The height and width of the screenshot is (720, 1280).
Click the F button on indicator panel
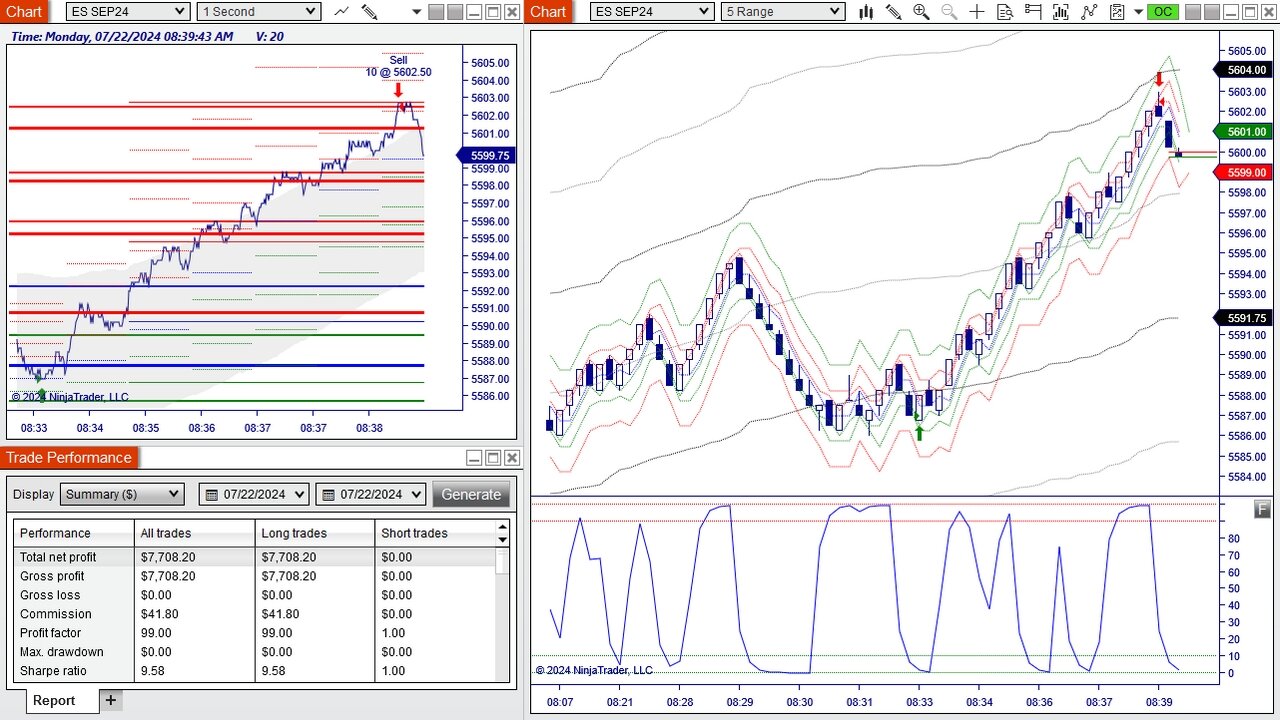1262,510
